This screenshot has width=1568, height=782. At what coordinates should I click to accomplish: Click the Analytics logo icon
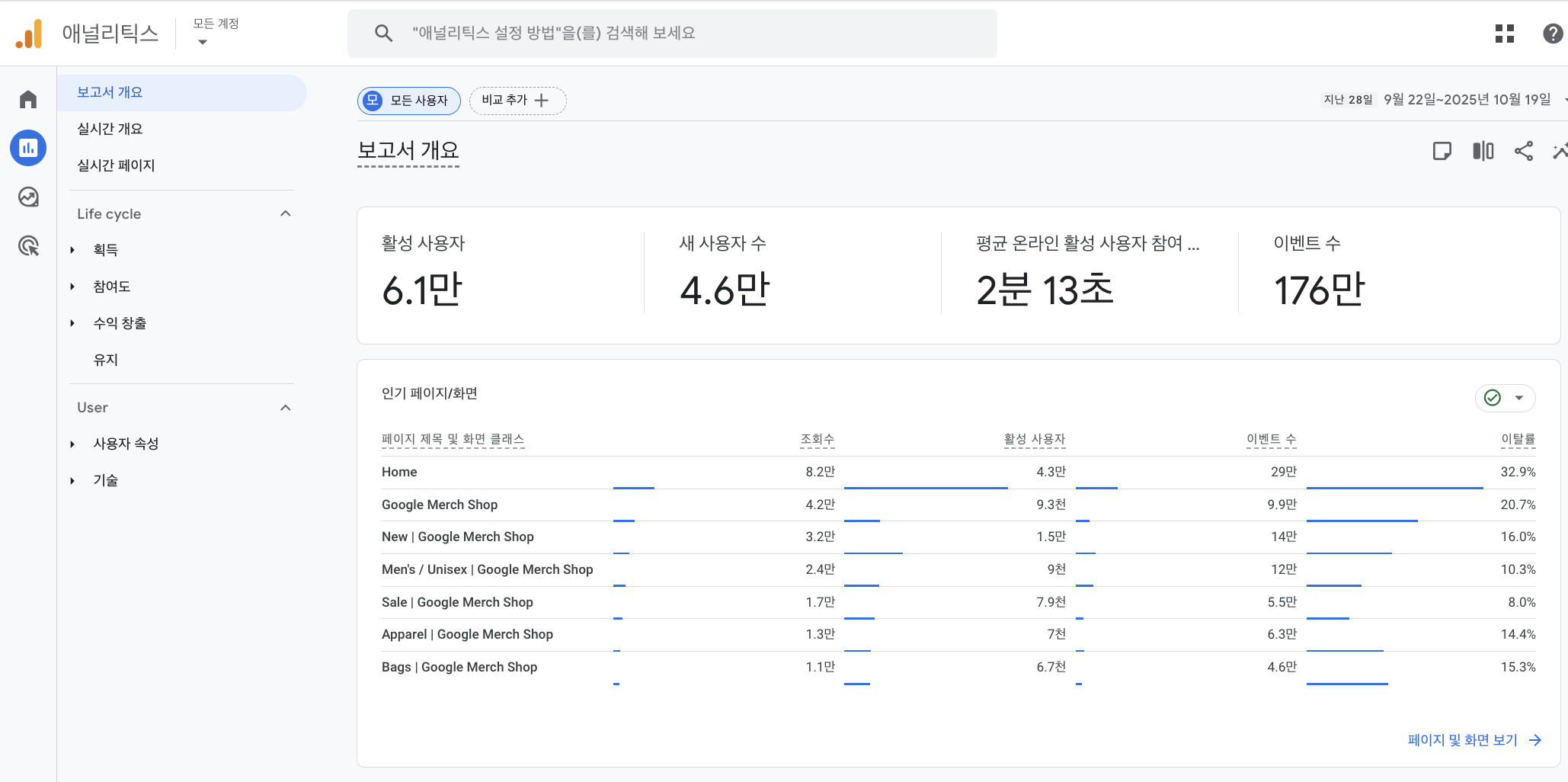tap(29, 34)
